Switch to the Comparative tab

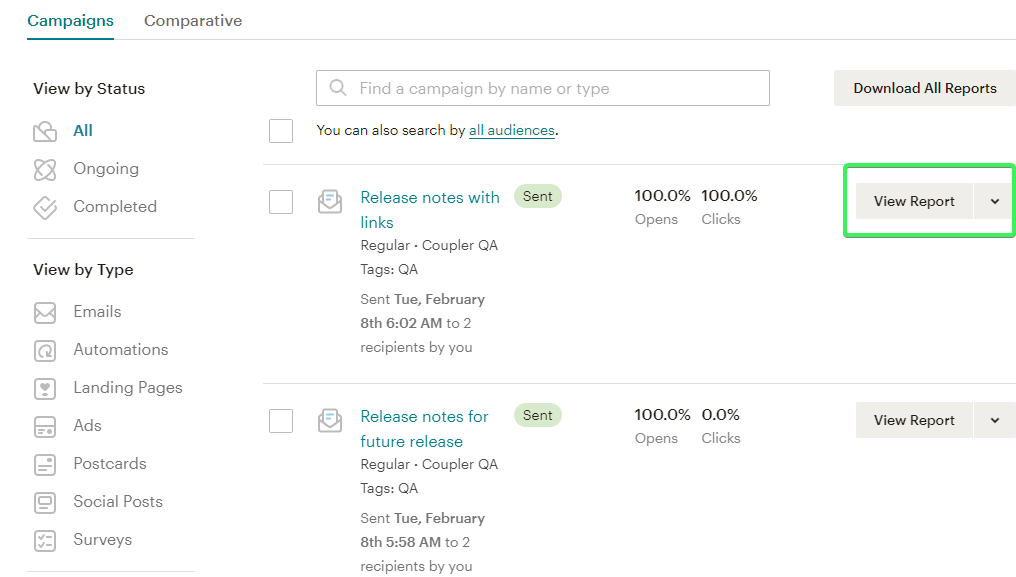point(193,21)
